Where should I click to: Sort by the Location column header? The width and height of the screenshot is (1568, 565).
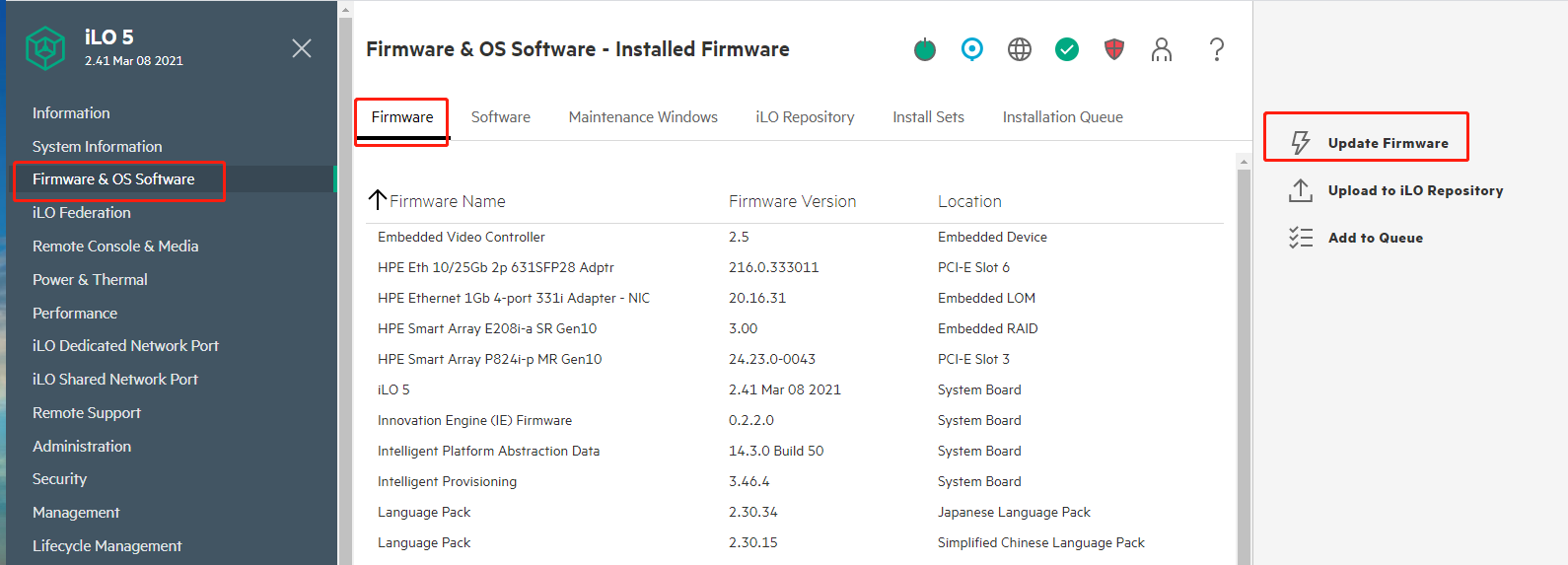(969, 201)
